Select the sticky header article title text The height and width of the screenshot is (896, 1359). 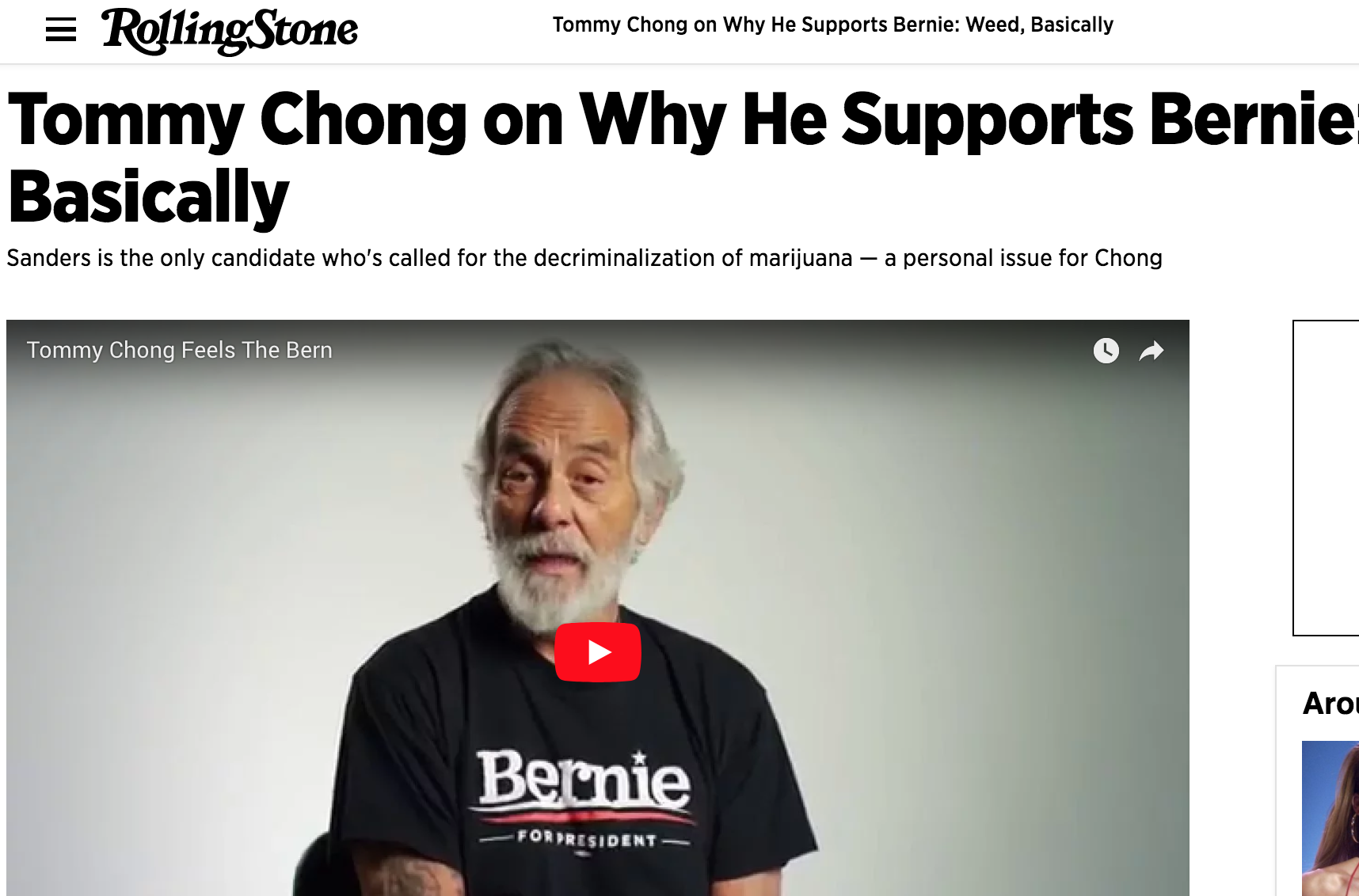pyautogui.click(x=833, y=25)
